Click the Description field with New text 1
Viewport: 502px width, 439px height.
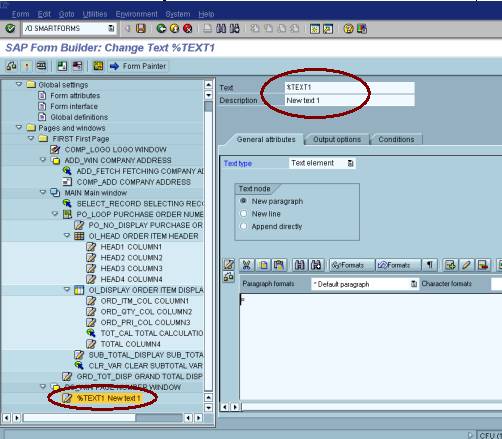pyautogui.click(x=350, y=100)
